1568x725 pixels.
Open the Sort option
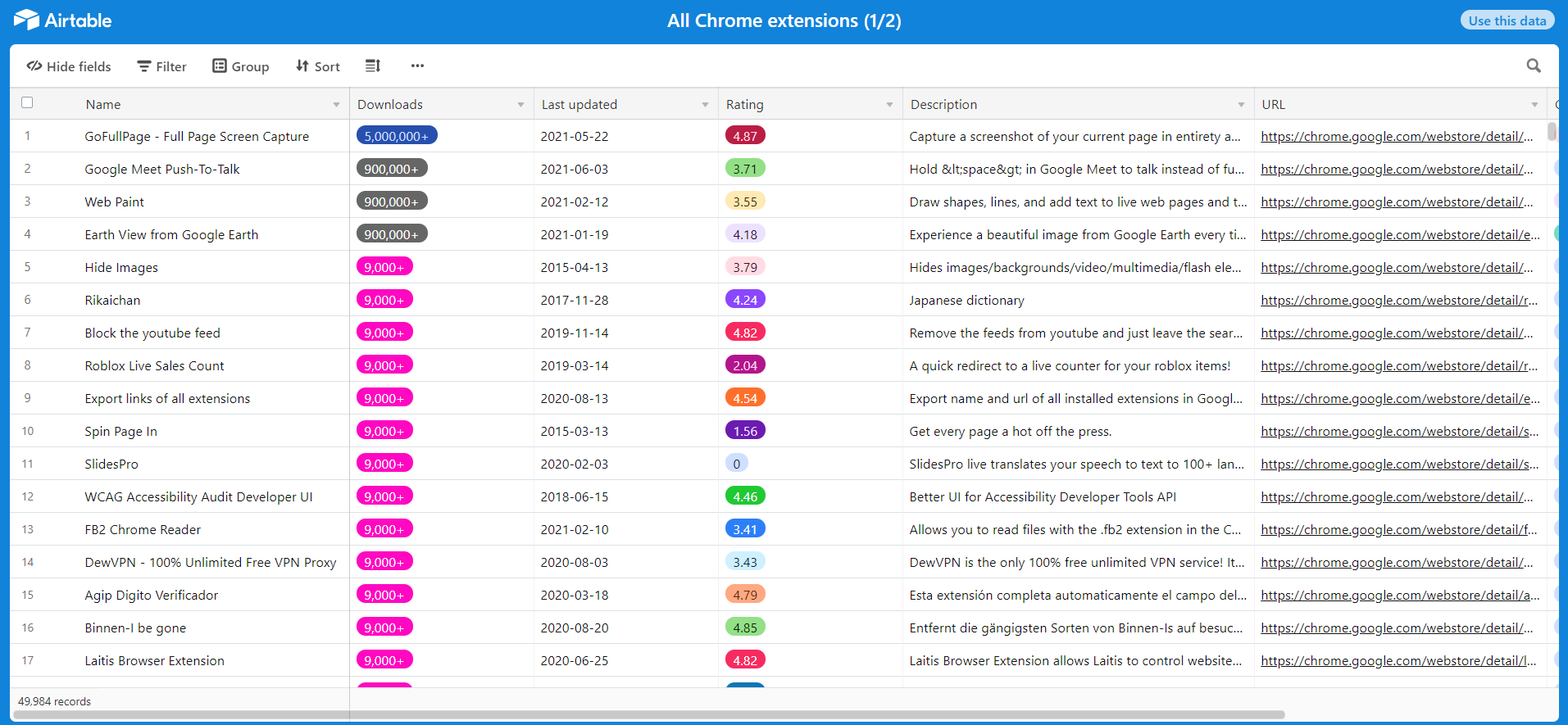tap(318, 66)
